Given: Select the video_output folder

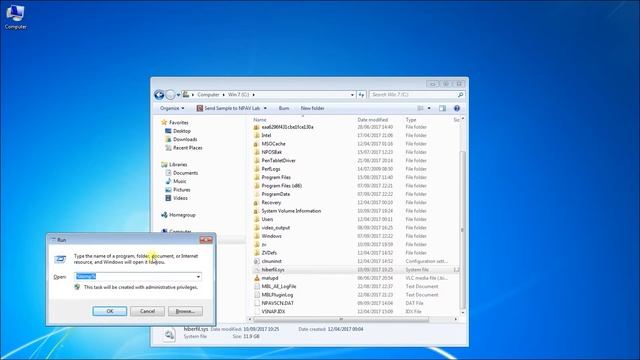Looking at the screenshot, I should click(x=276, y=227).
